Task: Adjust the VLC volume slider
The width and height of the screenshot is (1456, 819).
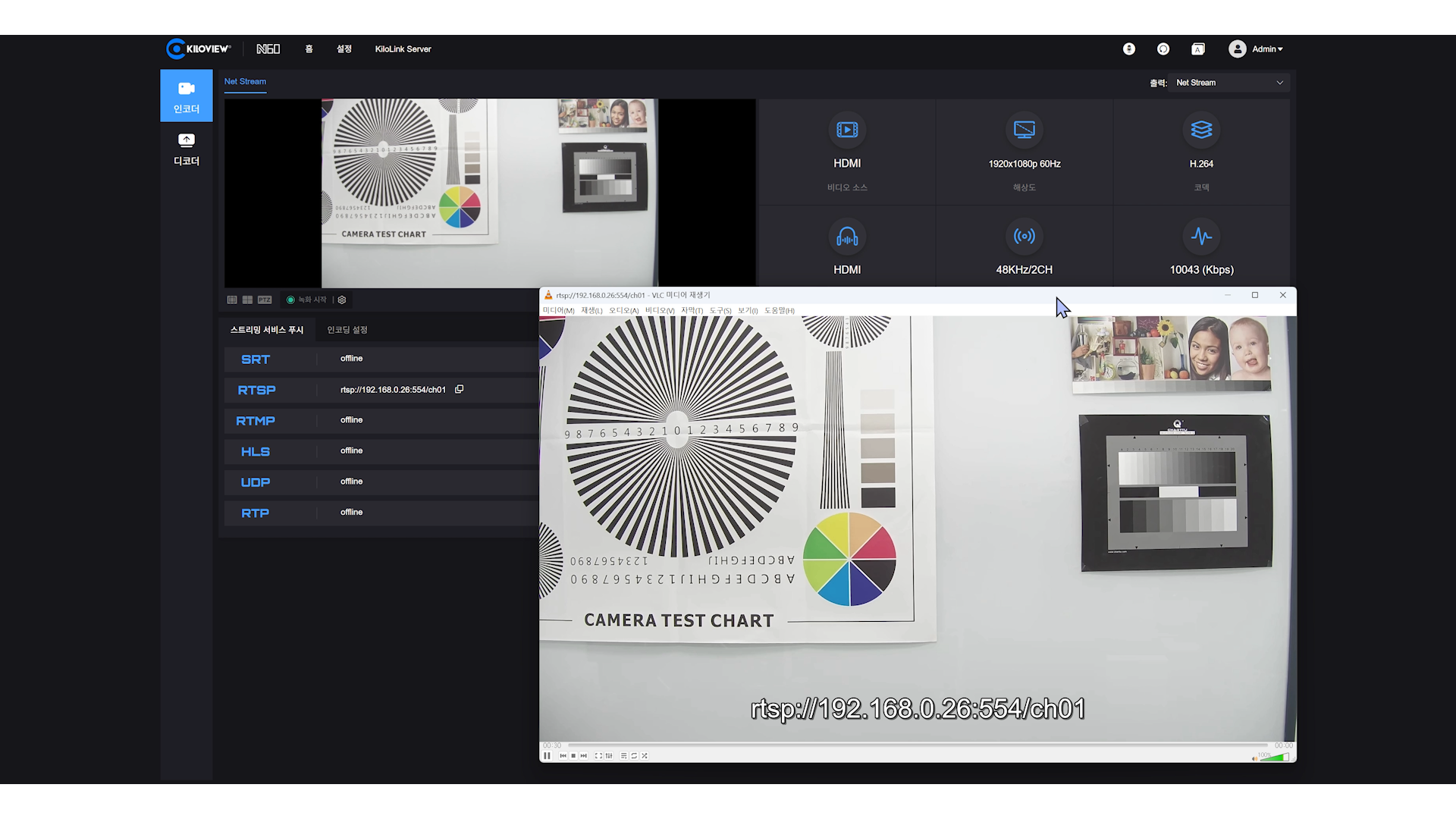Action: point(1274,757)
